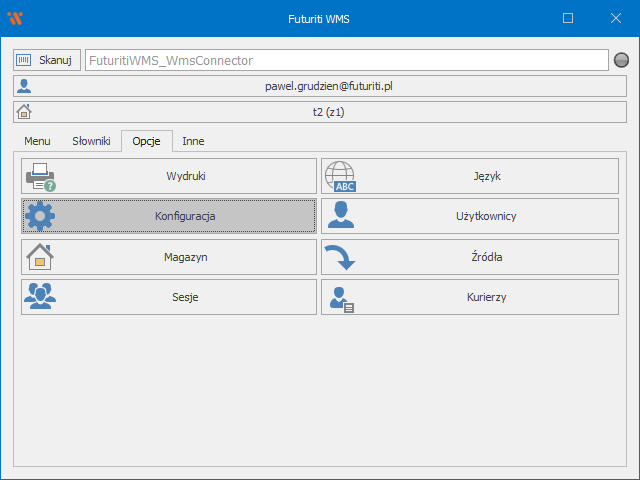Click the warehouse bar t2 (z1)
This screenshot has width=640, height=480.
pyautogui.click(x=320, y=112)
